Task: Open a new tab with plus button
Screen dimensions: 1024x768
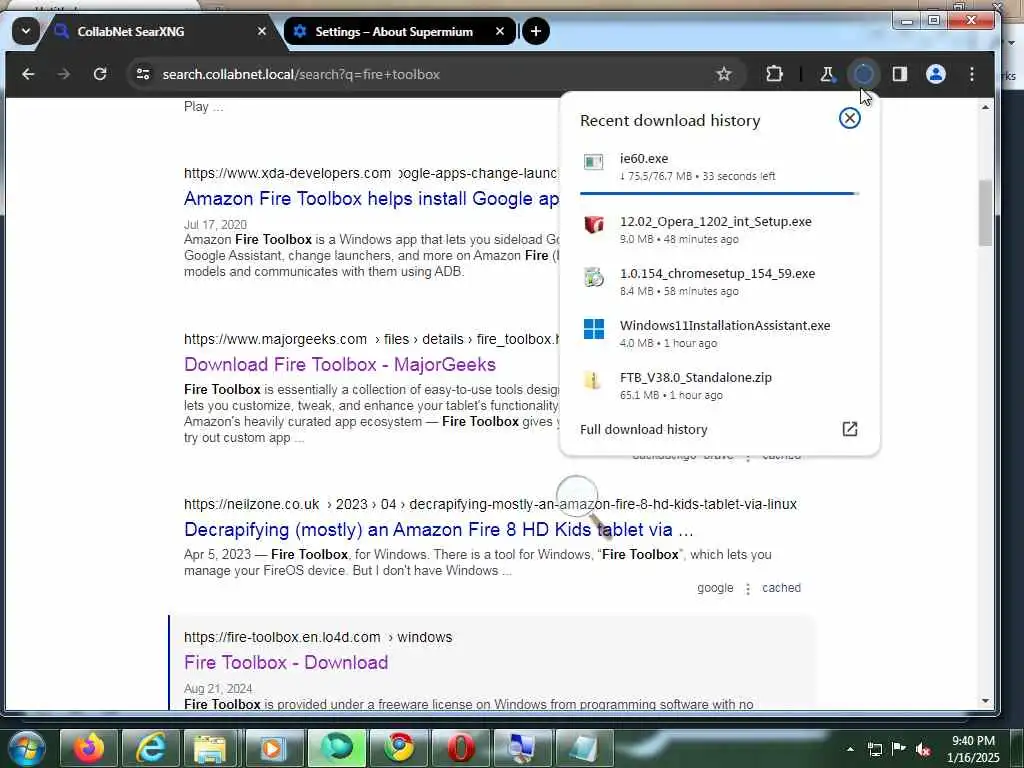Action: [536, 31]
